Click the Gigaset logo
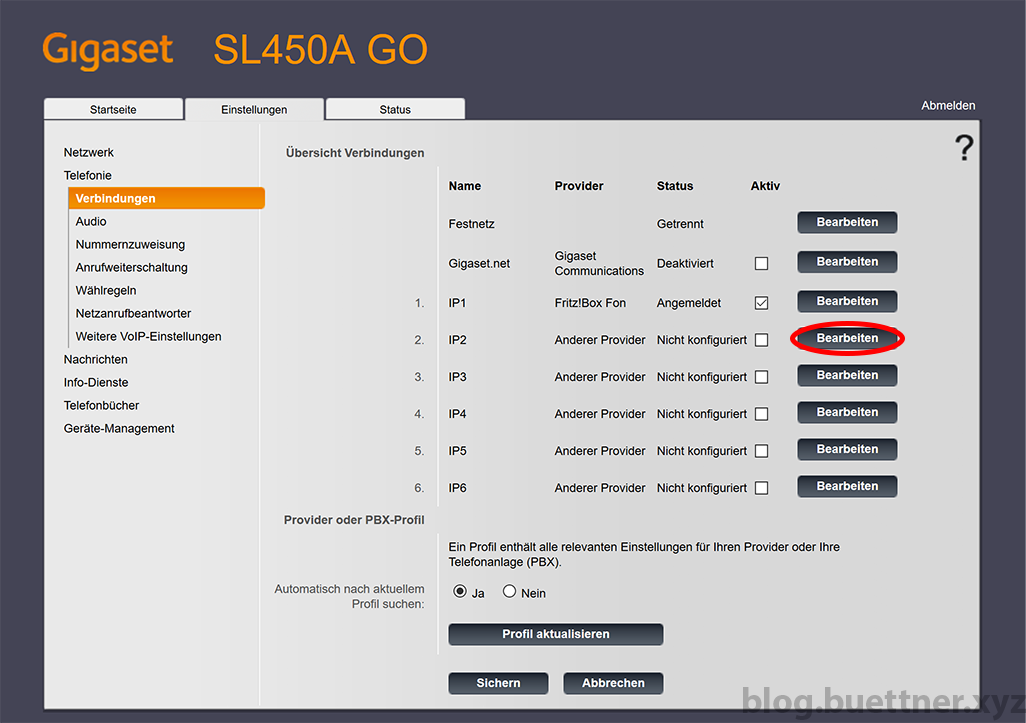The image size is (1026, 723). 108,50
